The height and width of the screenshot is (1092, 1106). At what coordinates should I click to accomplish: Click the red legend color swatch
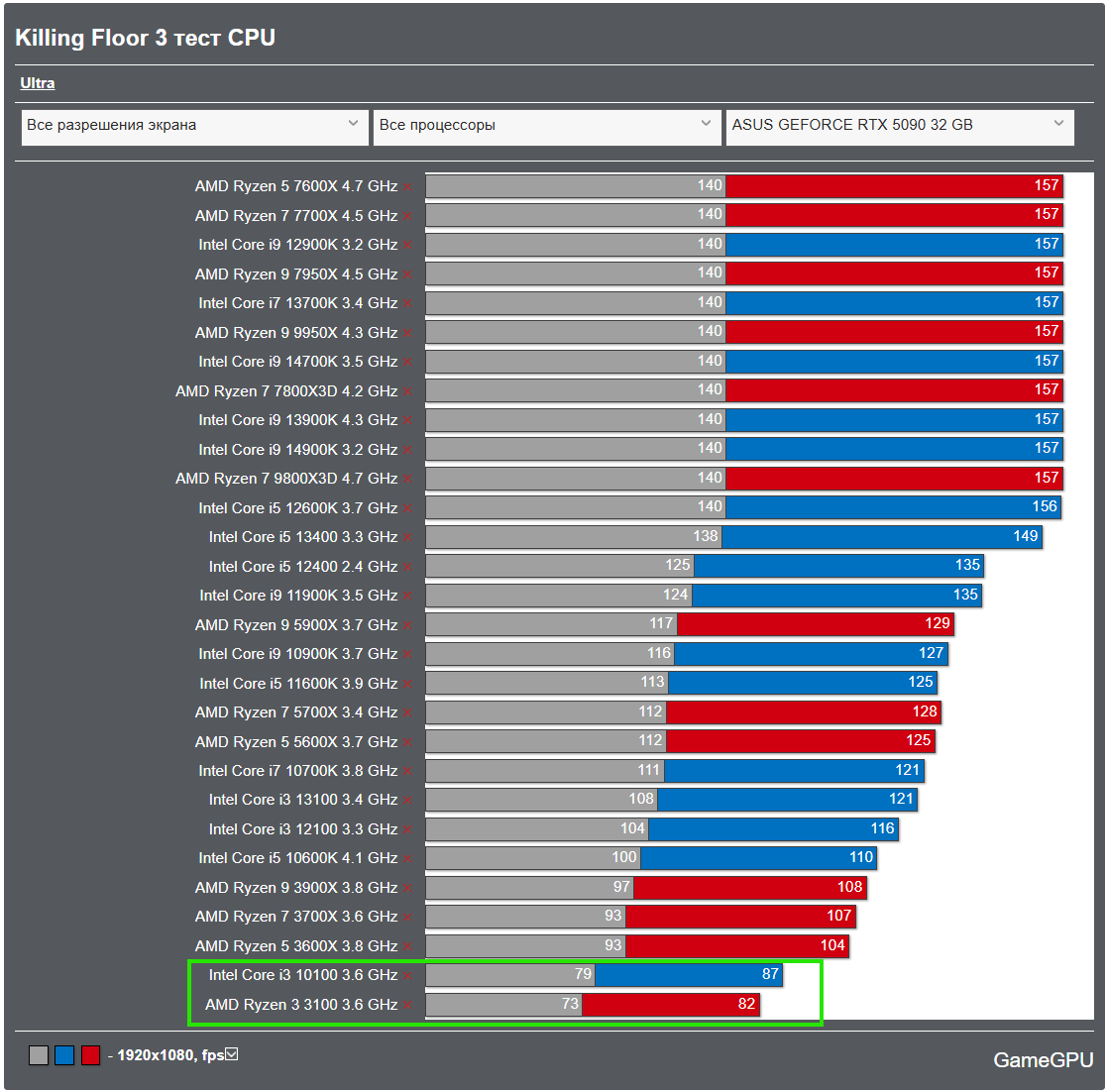[x=90, y=1055]
